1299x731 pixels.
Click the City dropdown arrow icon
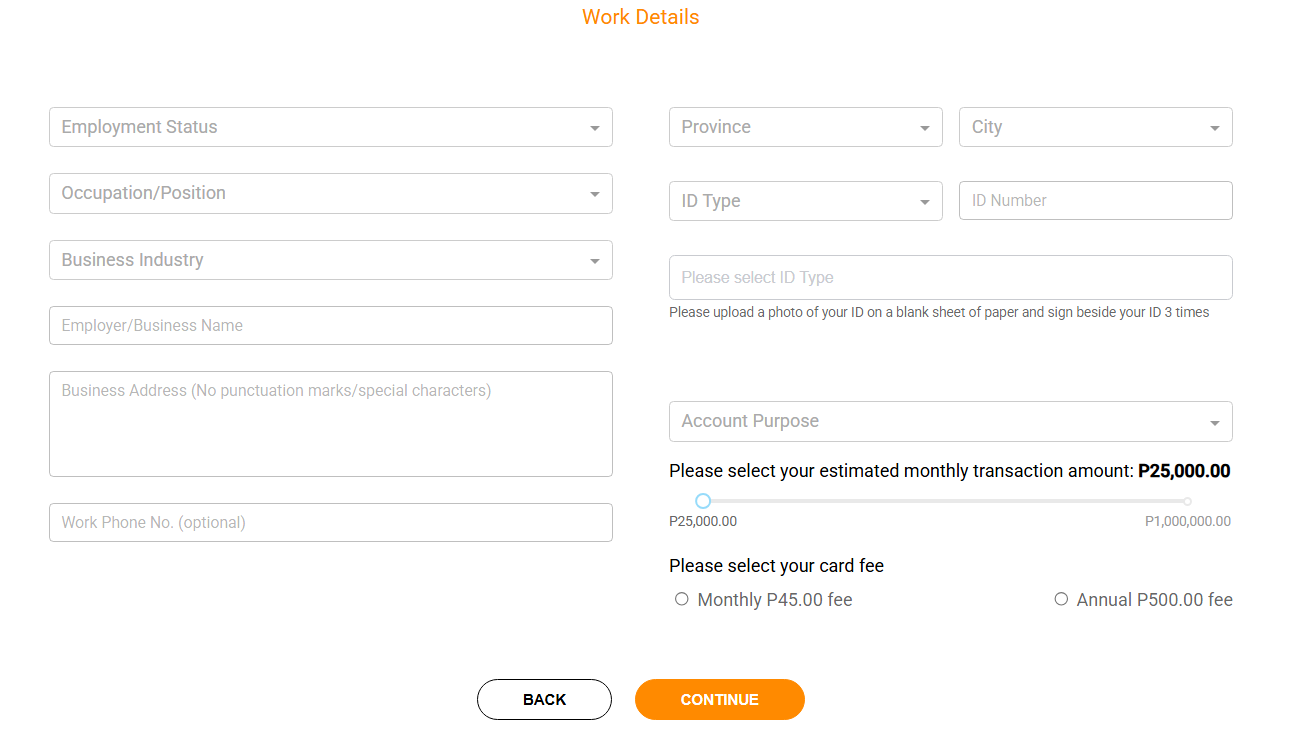1215,128
